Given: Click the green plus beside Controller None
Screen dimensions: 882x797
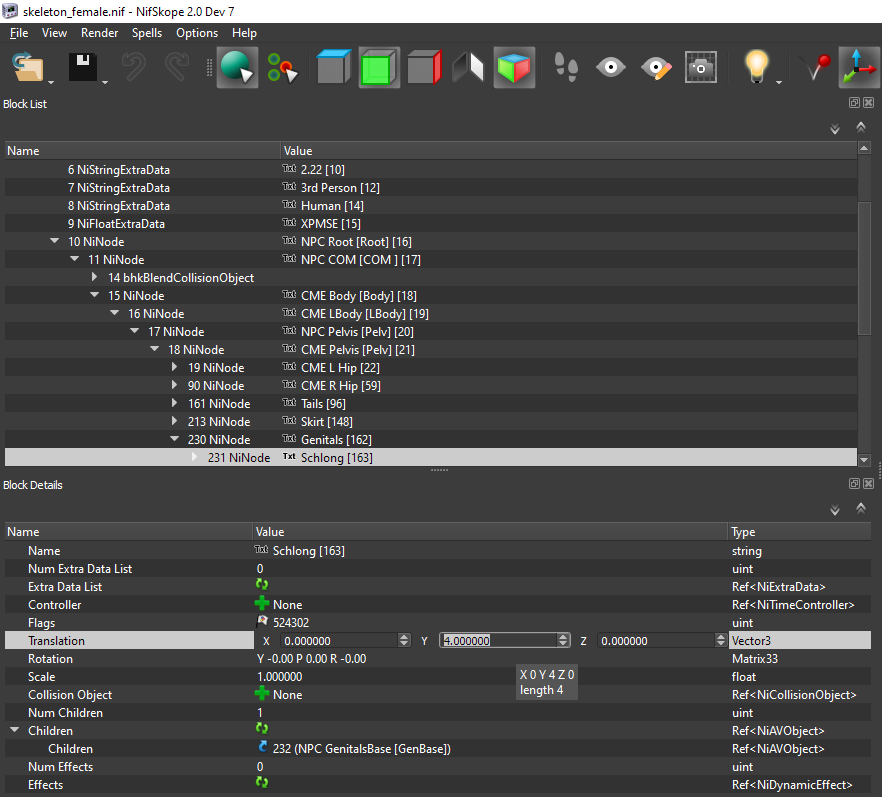Looking at the screenshot, I should [262, 604].
